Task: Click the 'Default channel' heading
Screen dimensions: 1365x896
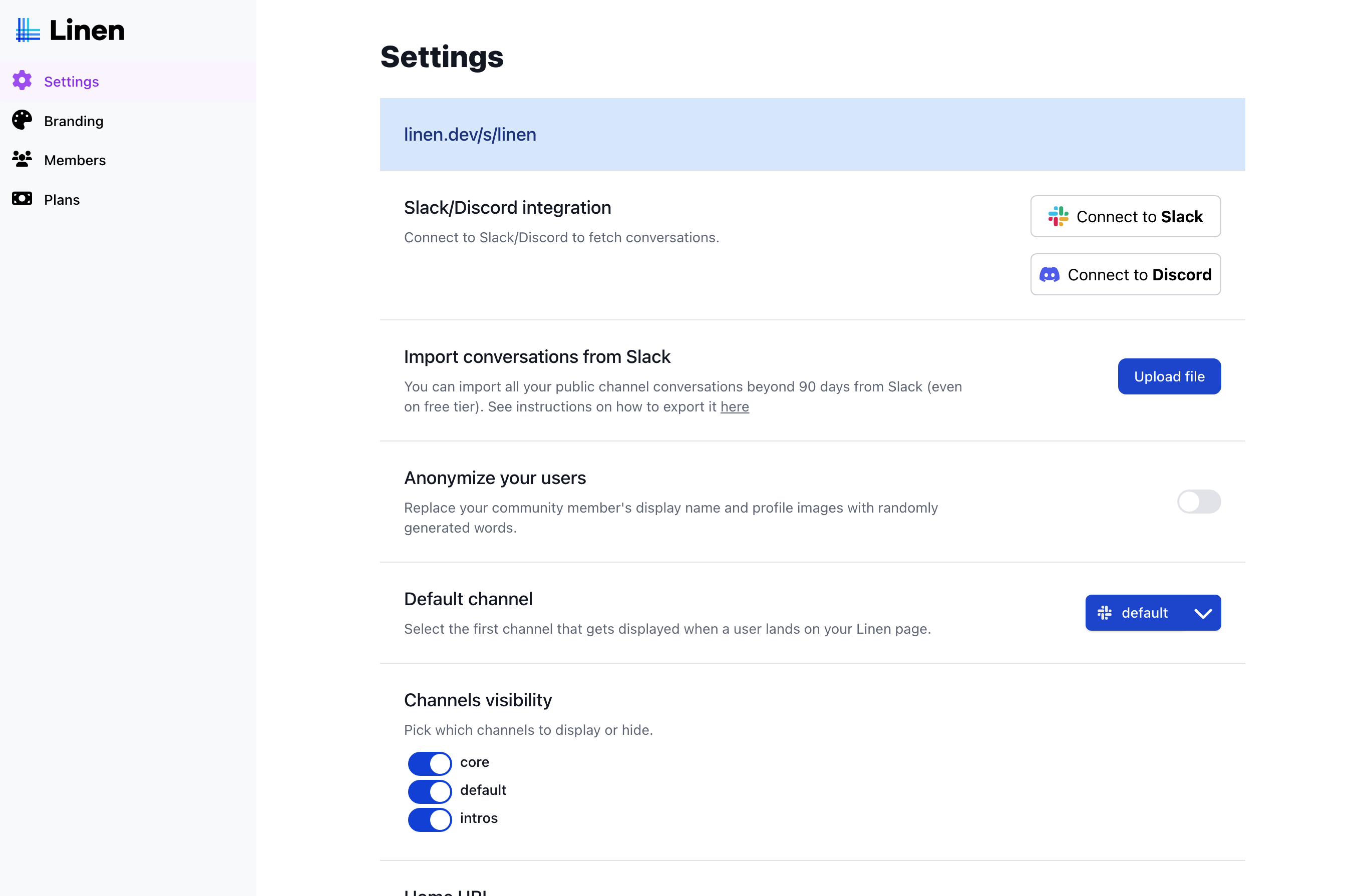Action: click(x=468, y=599)
